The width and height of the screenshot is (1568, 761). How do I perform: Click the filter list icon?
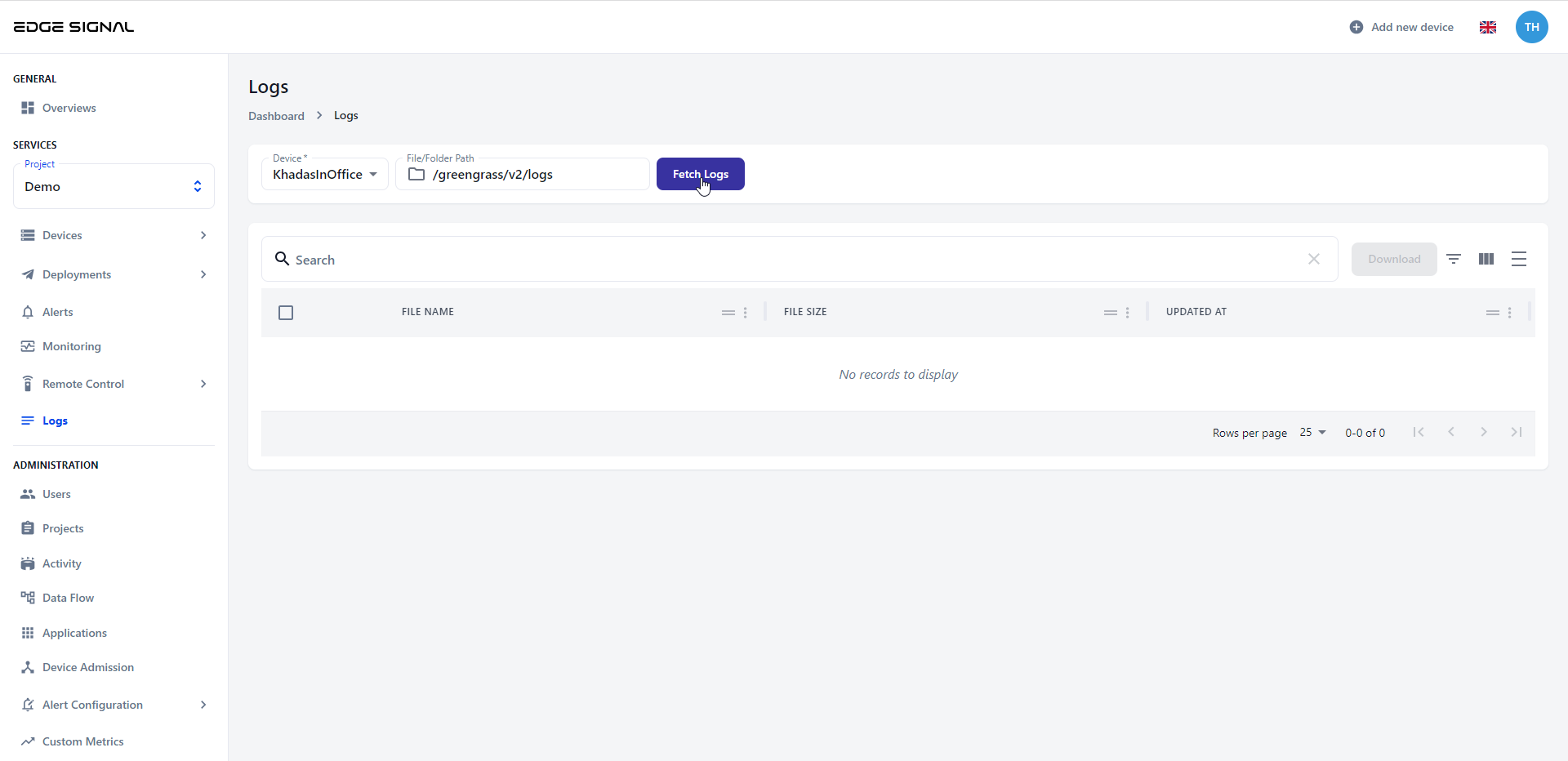pyautogui.click(x=1454, y=259)
